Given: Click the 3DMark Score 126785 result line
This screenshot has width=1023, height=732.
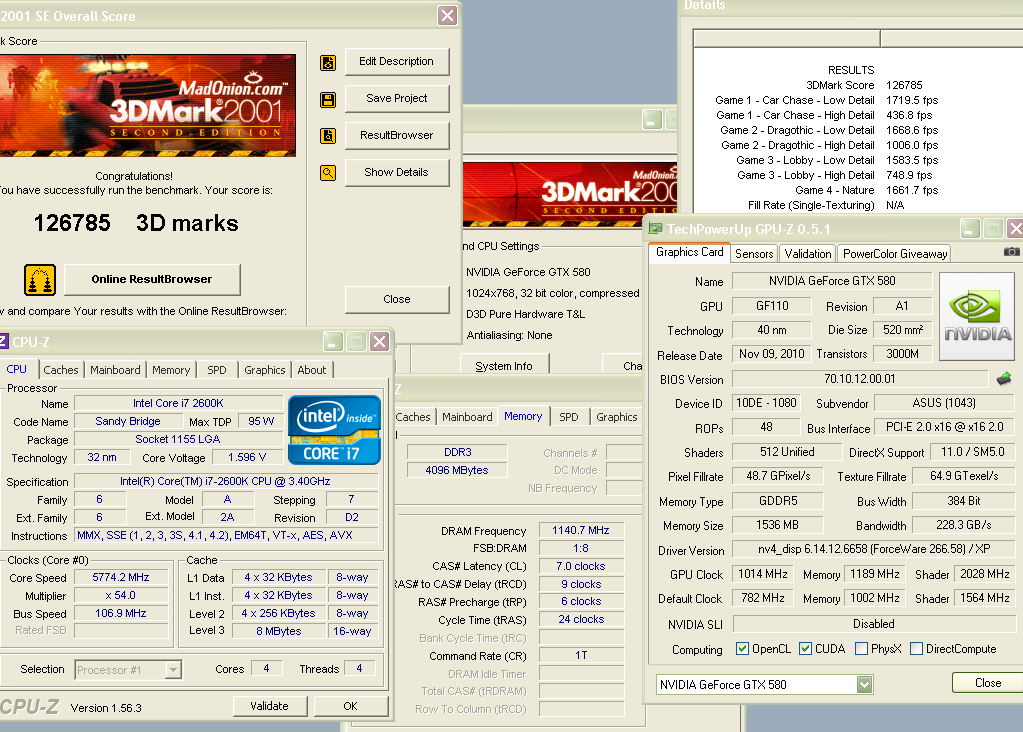Looking at the screenshot, I should (x=864, y=85).
